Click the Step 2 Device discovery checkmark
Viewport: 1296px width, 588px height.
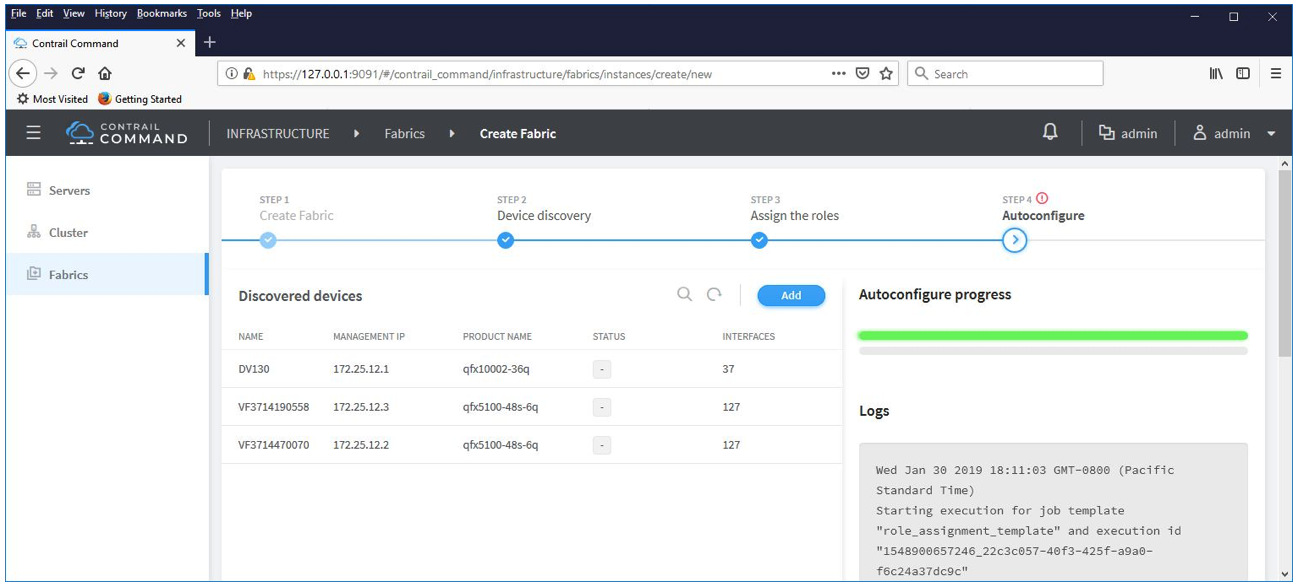point(506,240)
